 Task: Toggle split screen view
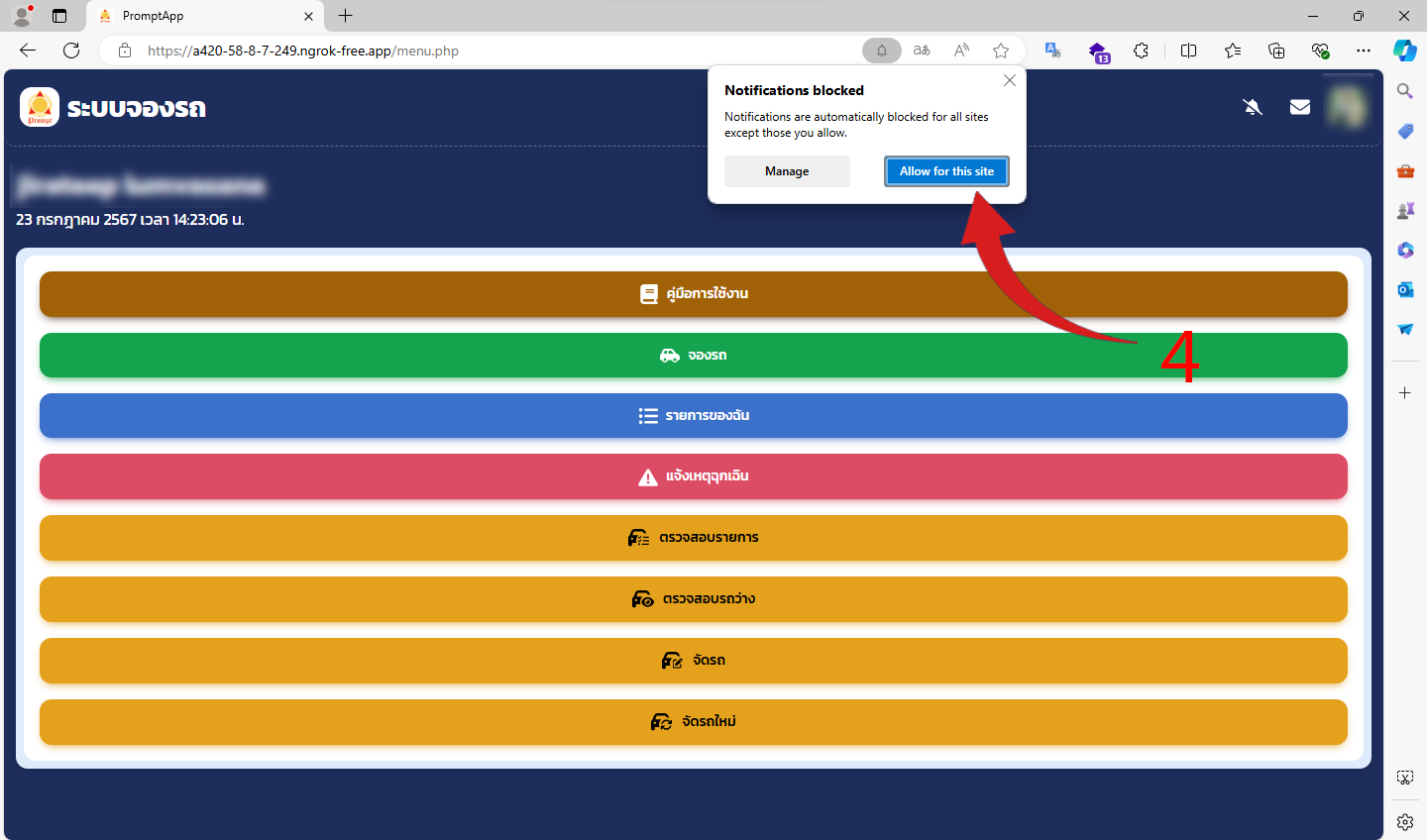click(x=1188, y=51)
